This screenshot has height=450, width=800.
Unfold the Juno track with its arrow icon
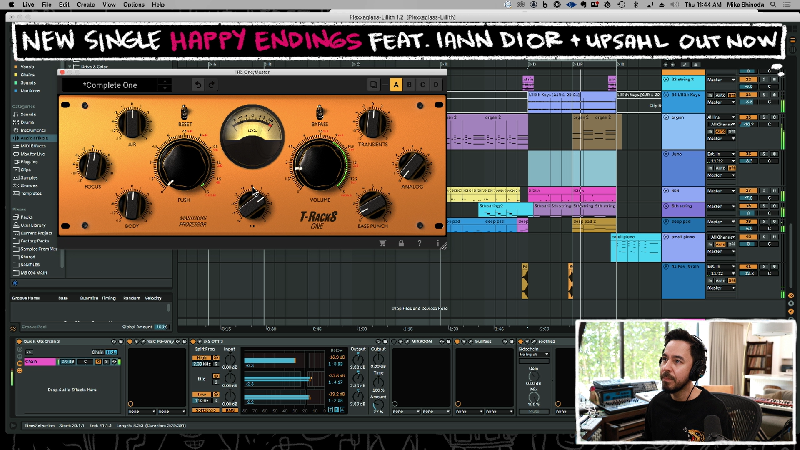tap(667, 154)
